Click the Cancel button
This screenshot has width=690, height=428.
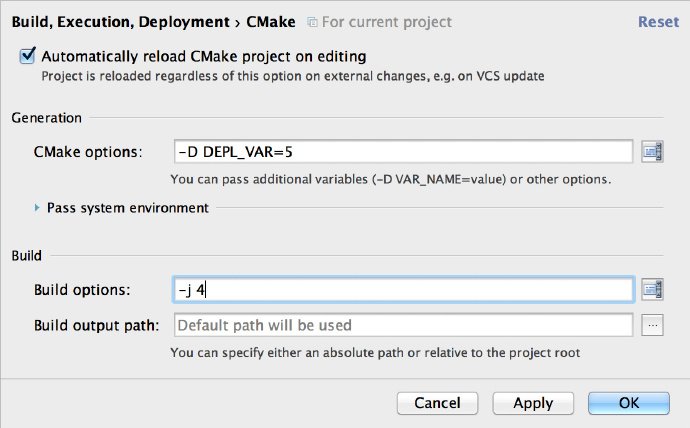[437, 403]
